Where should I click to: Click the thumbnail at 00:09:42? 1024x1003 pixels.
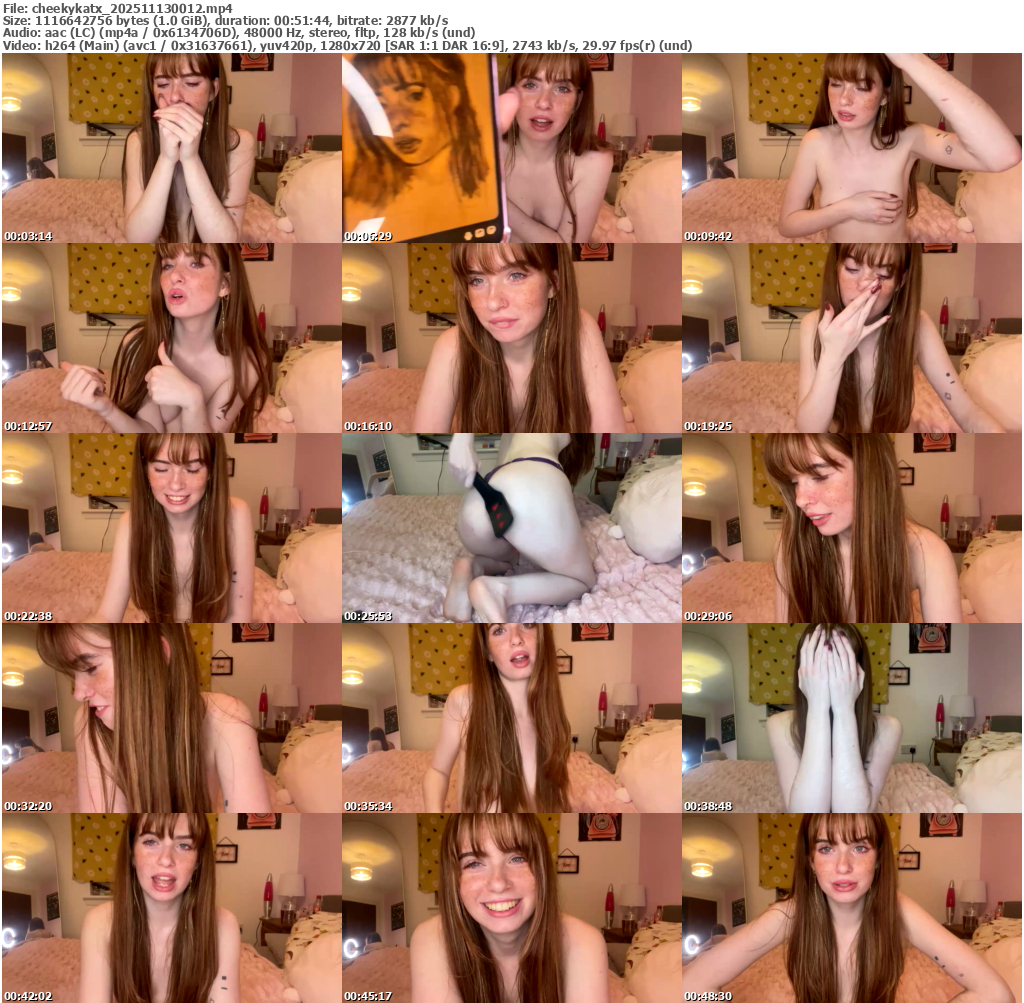tap(851, 148)
